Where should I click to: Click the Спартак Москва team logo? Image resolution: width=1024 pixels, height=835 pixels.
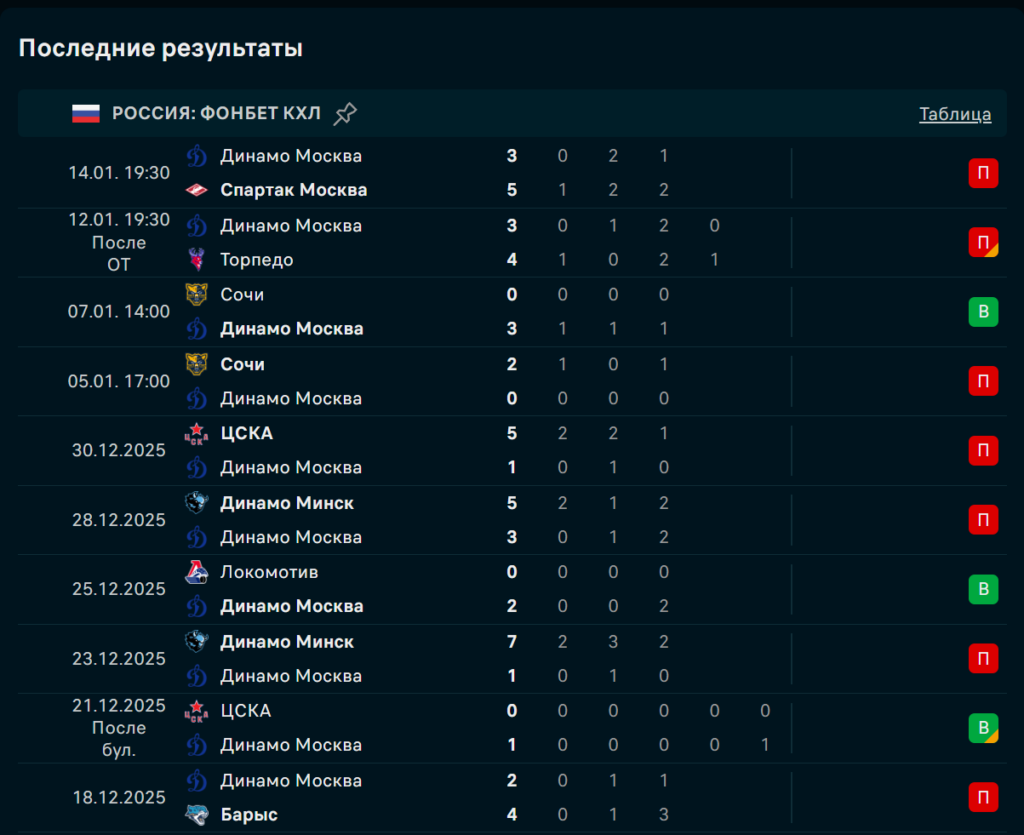(197, 190)
